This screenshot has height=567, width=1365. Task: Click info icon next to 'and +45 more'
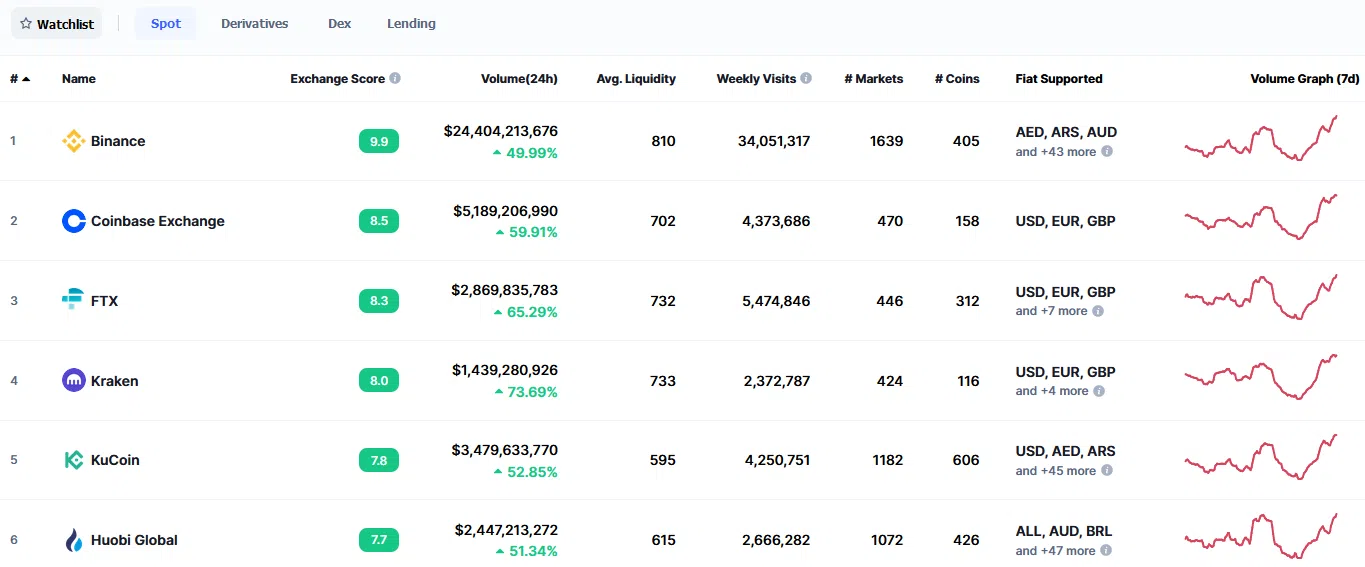(x=1107, y=470)
